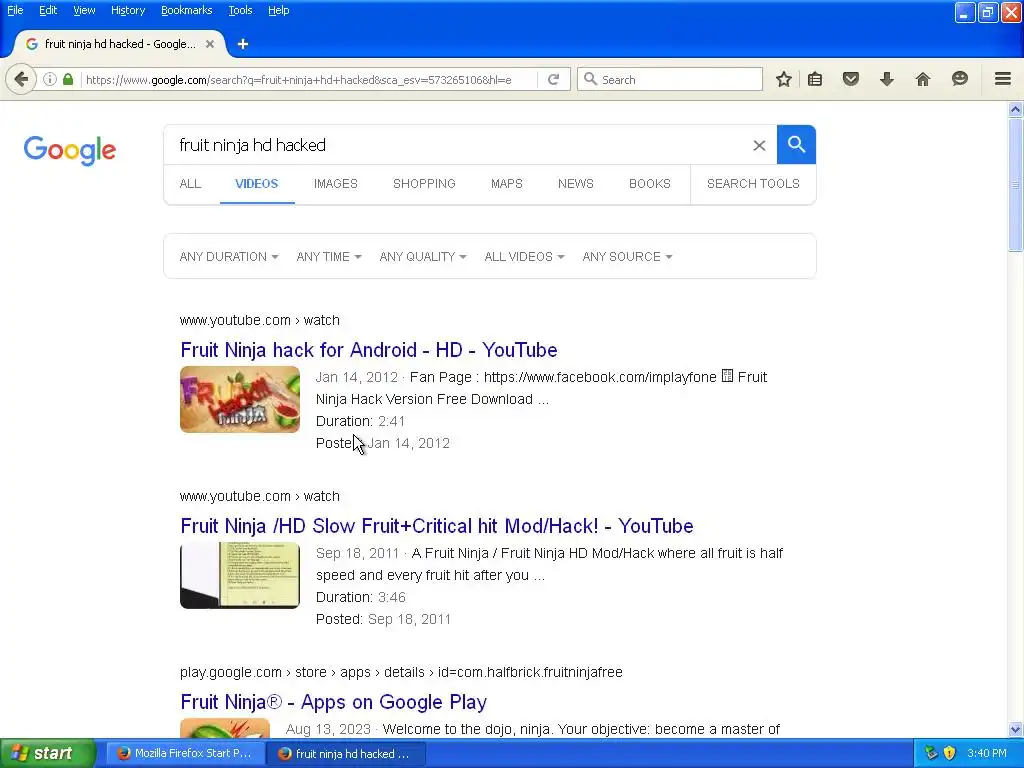The width and height of the screenshot is (1024, 768).
Task: Click the page scrollbar up arrow
Action: coord(1015,110)
